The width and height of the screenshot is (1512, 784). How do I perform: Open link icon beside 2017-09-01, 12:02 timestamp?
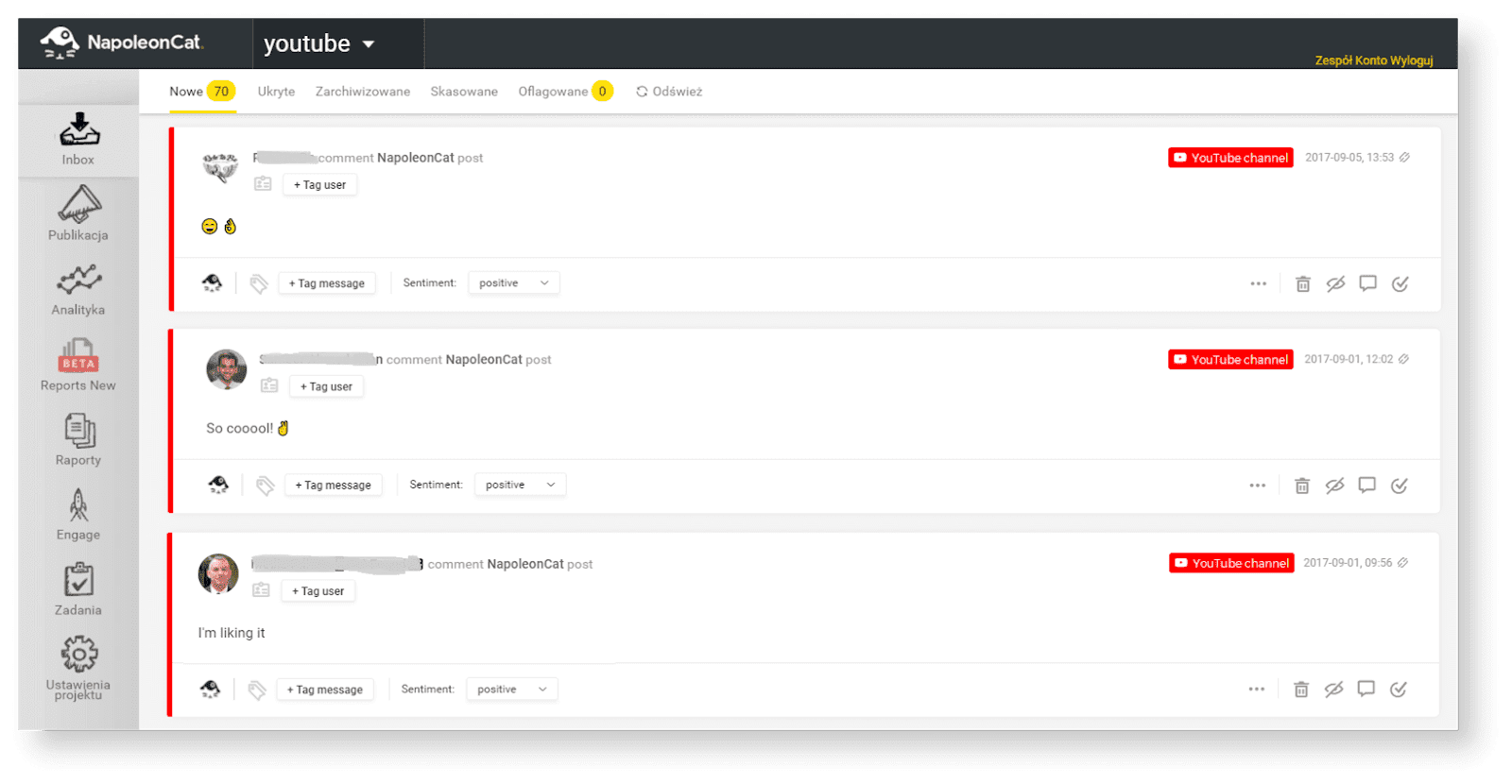[x=1403, y=359]
